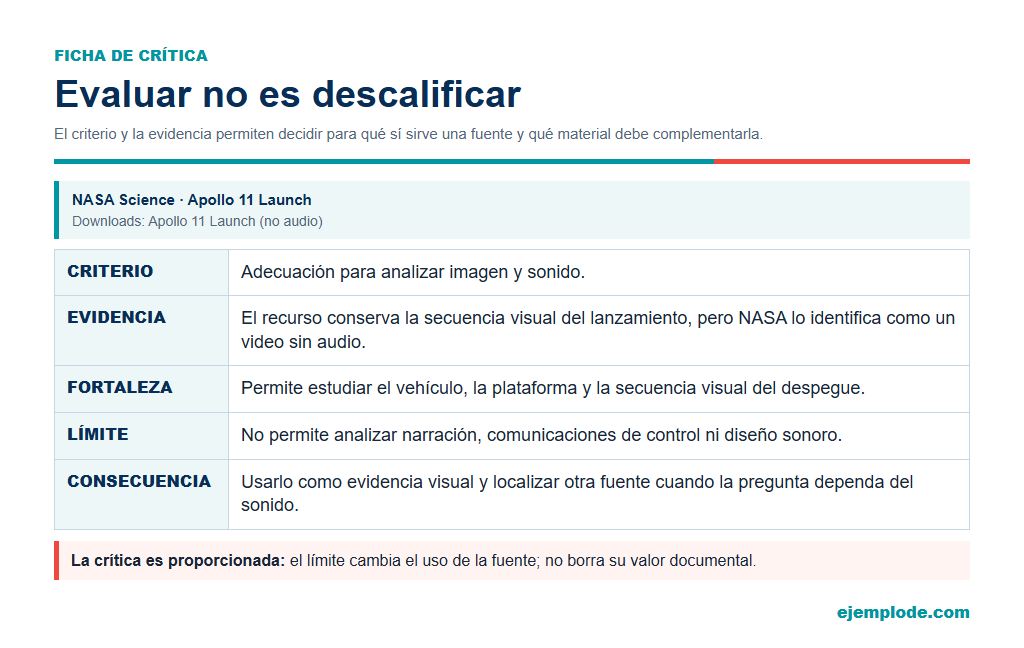Select the CRITERIO row label

(x=110, y=271)
